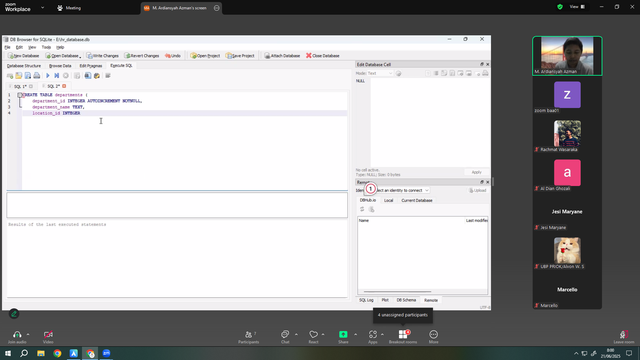Open Zoom Apps
This screenshot has width=640, height=360.
click(x=373, y=337)
